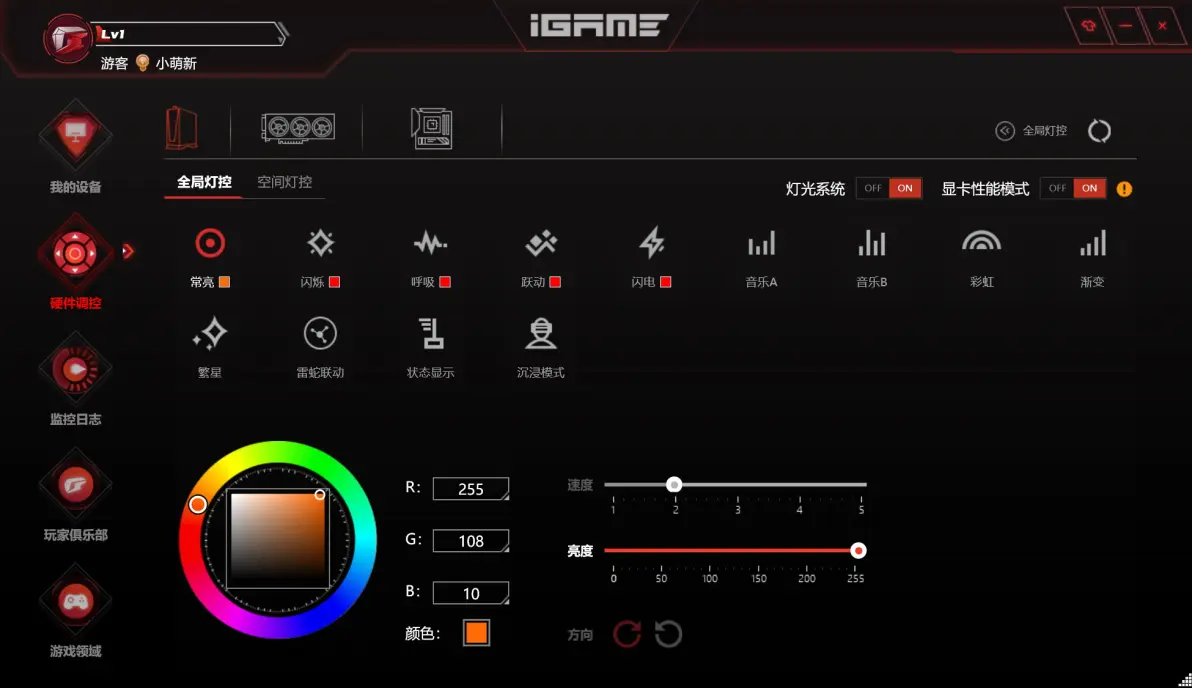The width and height of the screenshot is (1192, 688).
Task: Open the 雷蛇联动 Razer sync mode
Action: [x=320, y=333]
